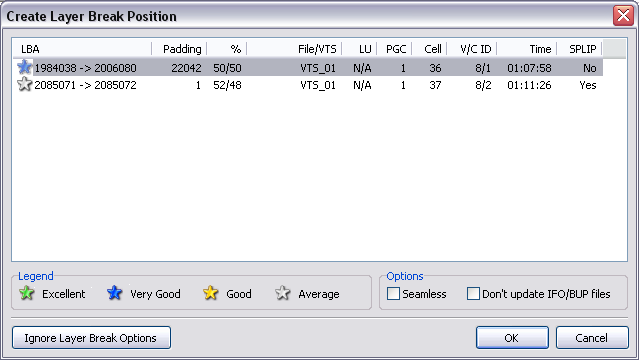The width and height of the screenshot is (639, 360).
Task: Click the grey star icon of row 2085071
Action: pos(24,84)
